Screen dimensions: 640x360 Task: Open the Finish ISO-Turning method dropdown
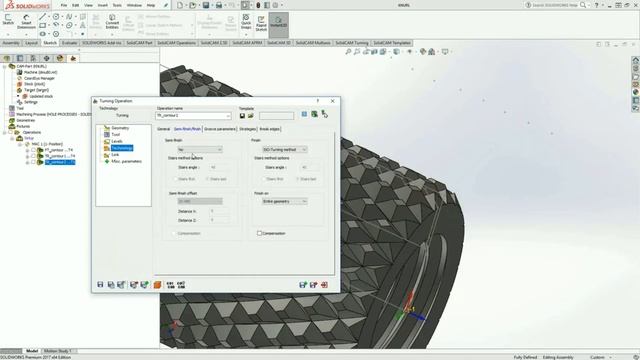(285, 150)
